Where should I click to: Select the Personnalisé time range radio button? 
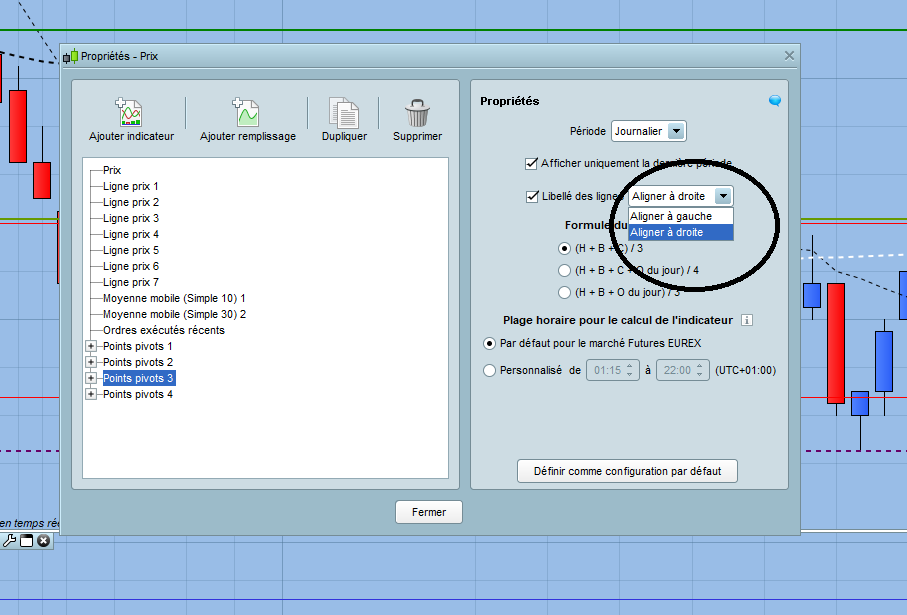pos(489,370)
